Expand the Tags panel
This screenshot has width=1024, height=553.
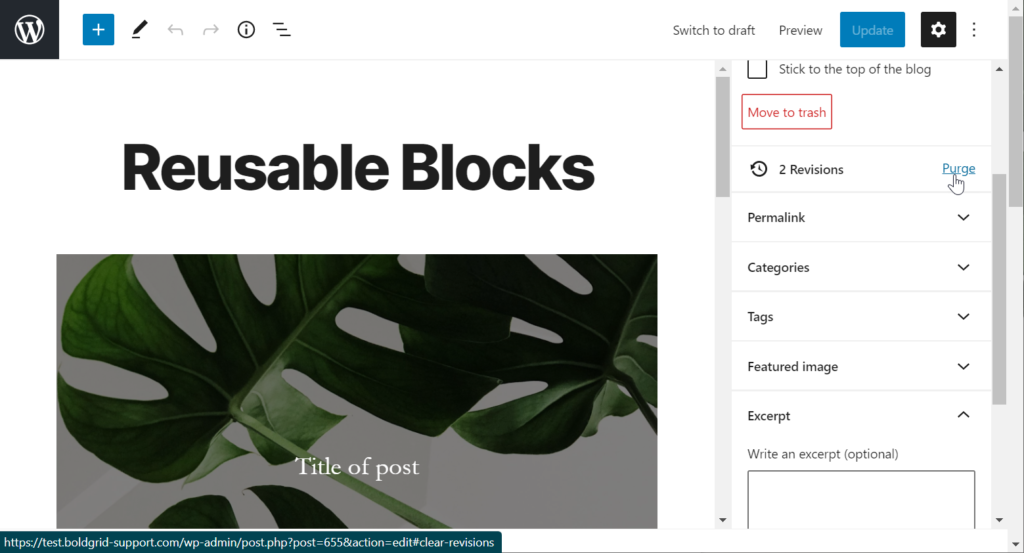tap(862, 317)
